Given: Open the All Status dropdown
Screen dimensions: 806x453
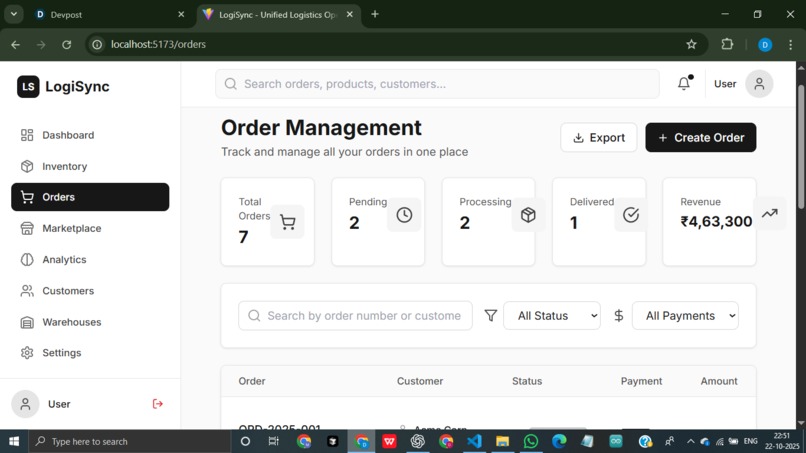Looking at the screenshot, I should point(552,316).
